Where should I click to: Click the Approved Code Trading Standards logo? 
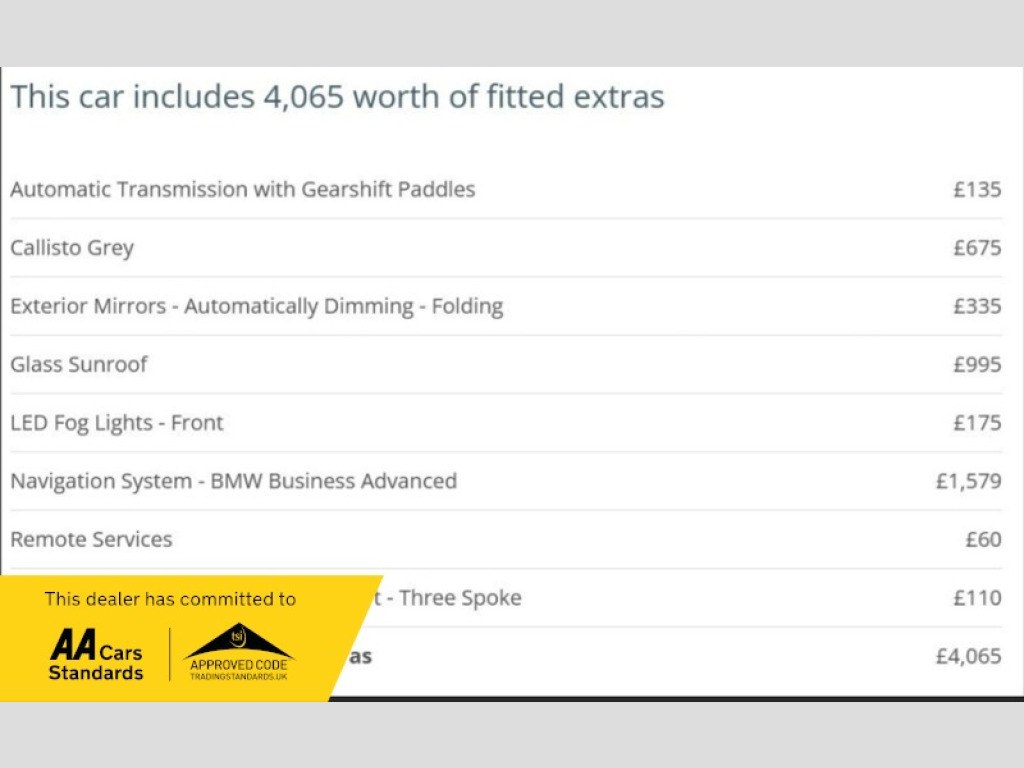[x=240, y=654]
